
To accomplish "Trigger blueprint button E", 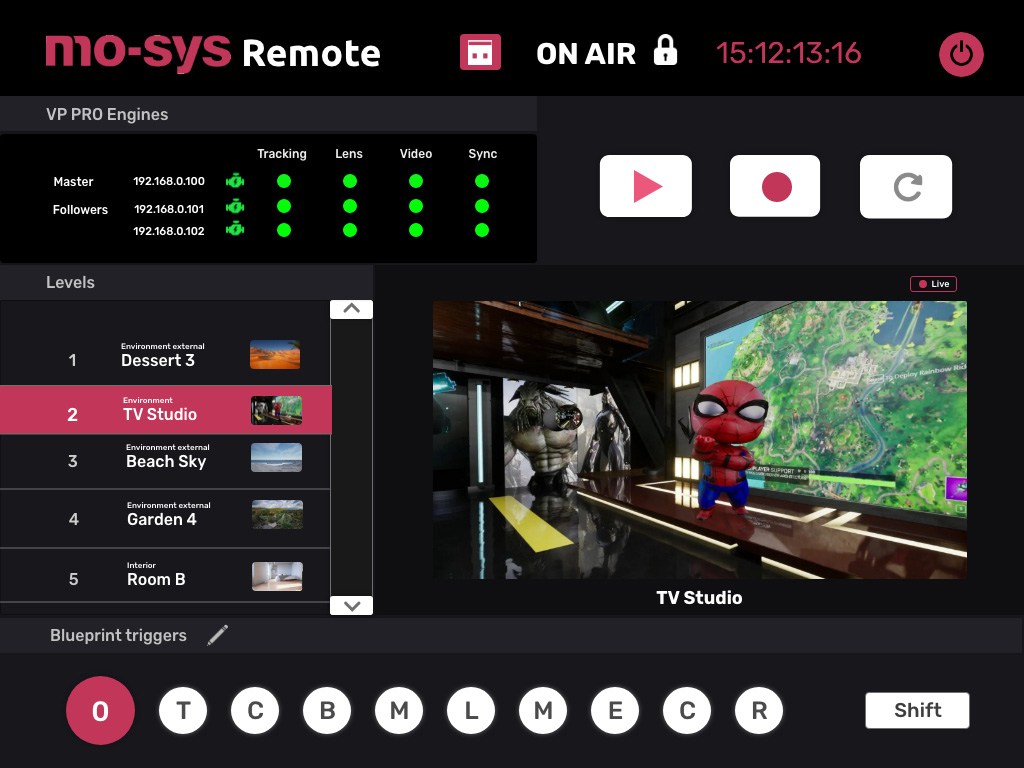I will pyautogui.click(x=615, y=711).
